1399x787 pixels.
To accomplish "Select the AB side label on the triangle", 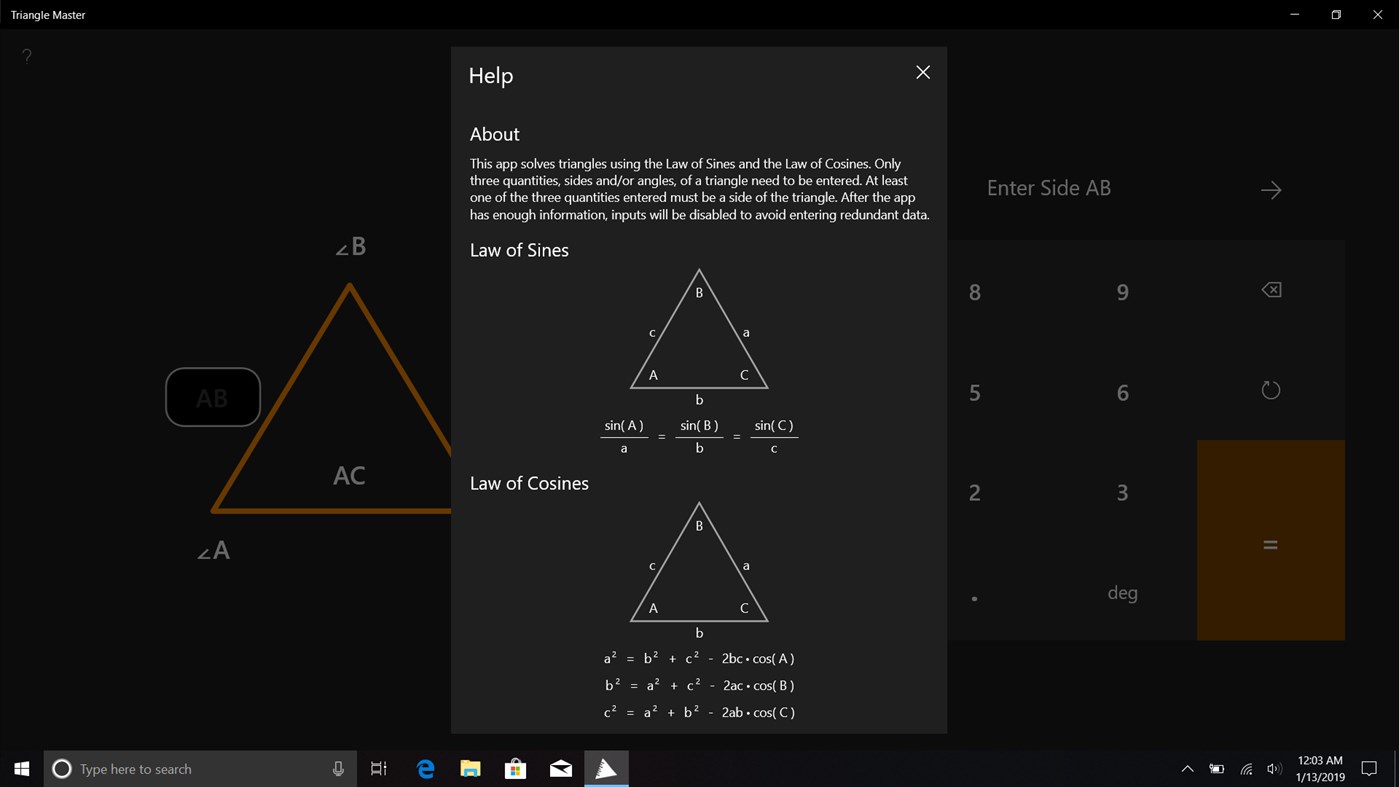I will (212, 397).
